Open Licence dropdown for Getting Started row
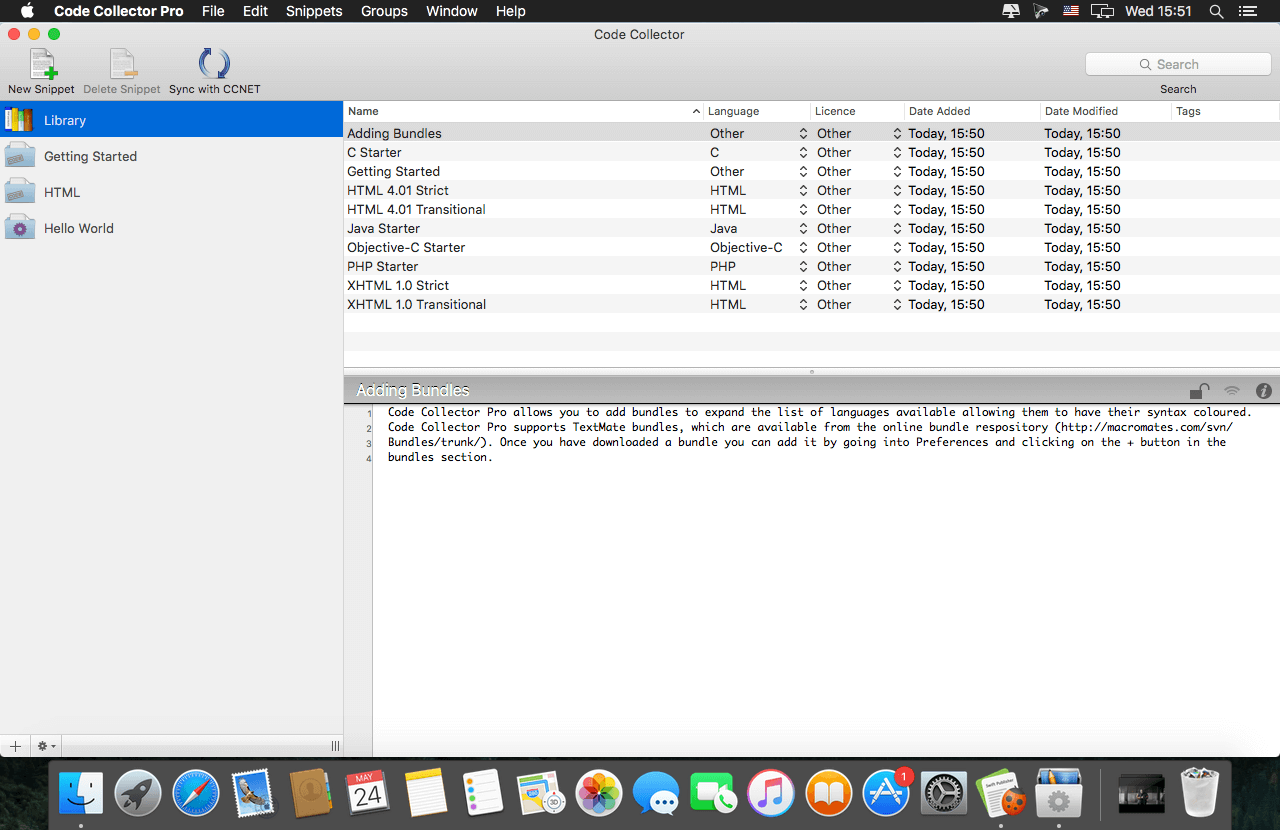This screenshot has height=830, width=1280. [x=859, y=171]
